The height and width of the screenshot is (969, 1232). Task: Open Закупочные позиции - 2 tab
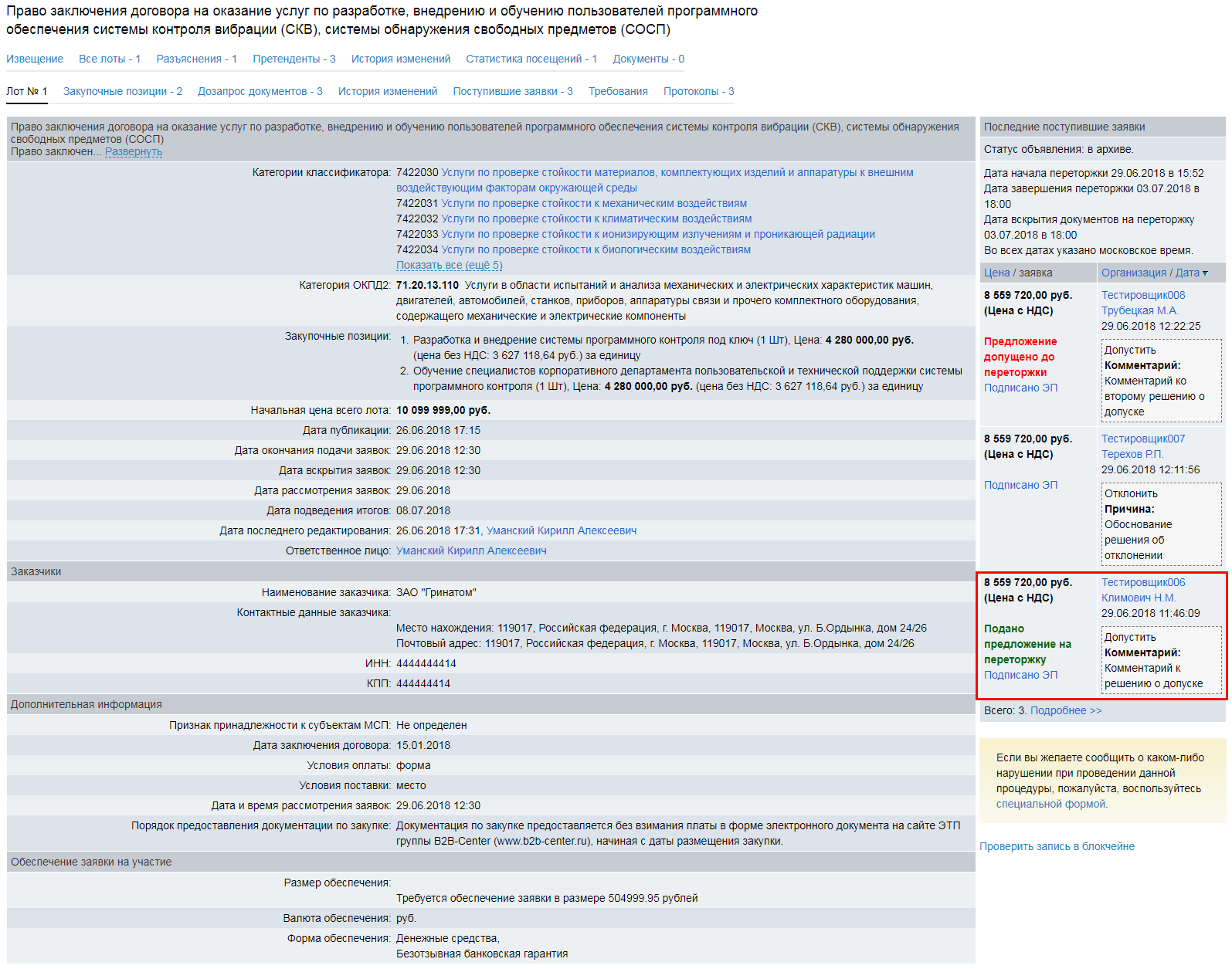pyautogui.click(x=122, y=92)
